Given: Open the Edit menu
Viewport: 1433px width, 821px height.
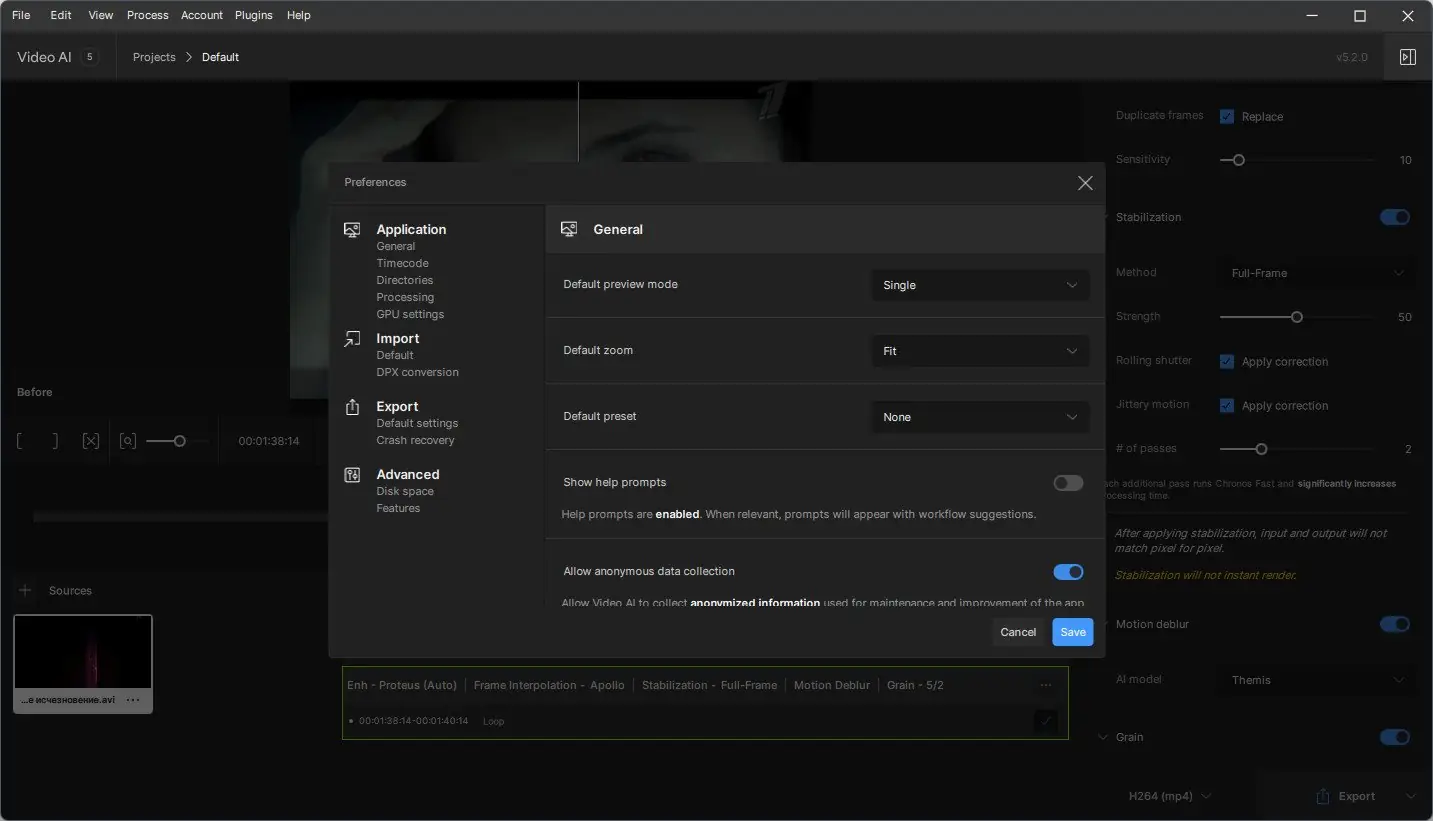Looking at the screenshot, I should coord(61,15).
